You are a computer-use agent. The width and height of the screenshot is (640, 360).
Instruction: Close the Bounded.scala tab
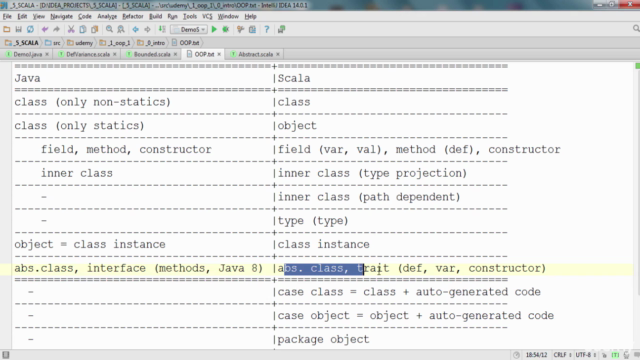[176, 54]
